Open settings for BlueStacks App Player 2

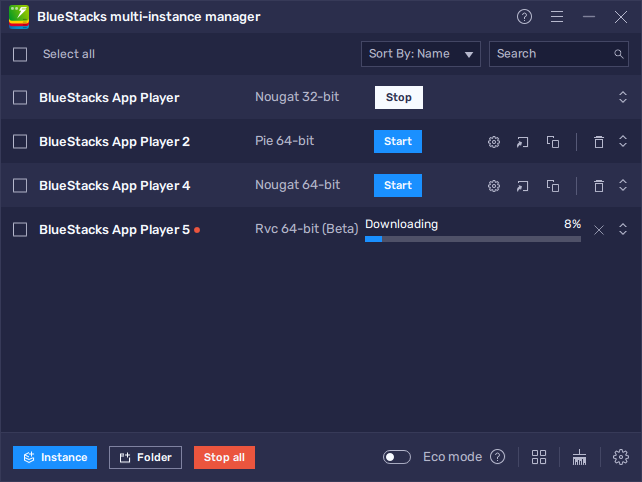tap(493, 142)
